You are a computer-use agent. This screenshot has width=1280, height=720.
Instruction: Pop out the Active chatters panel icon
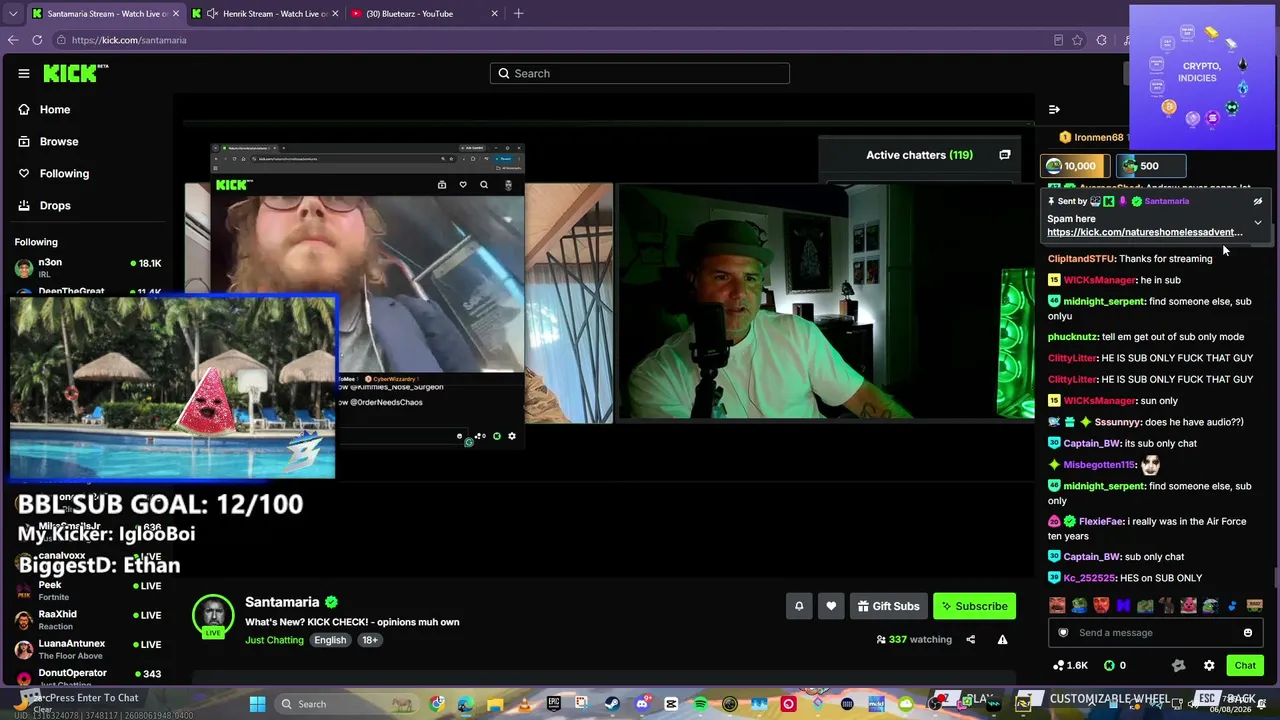(1004, 155)
